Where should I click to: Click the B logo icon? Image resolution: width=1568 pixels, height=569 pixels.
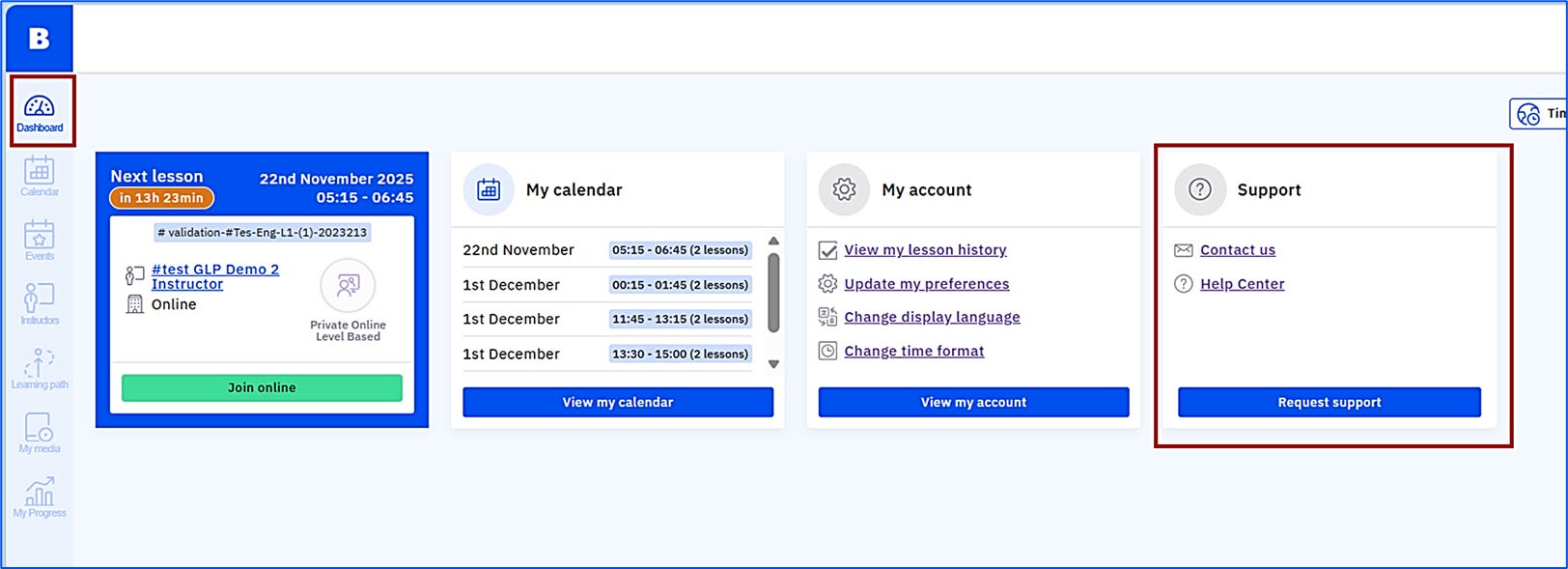point(40,39)
